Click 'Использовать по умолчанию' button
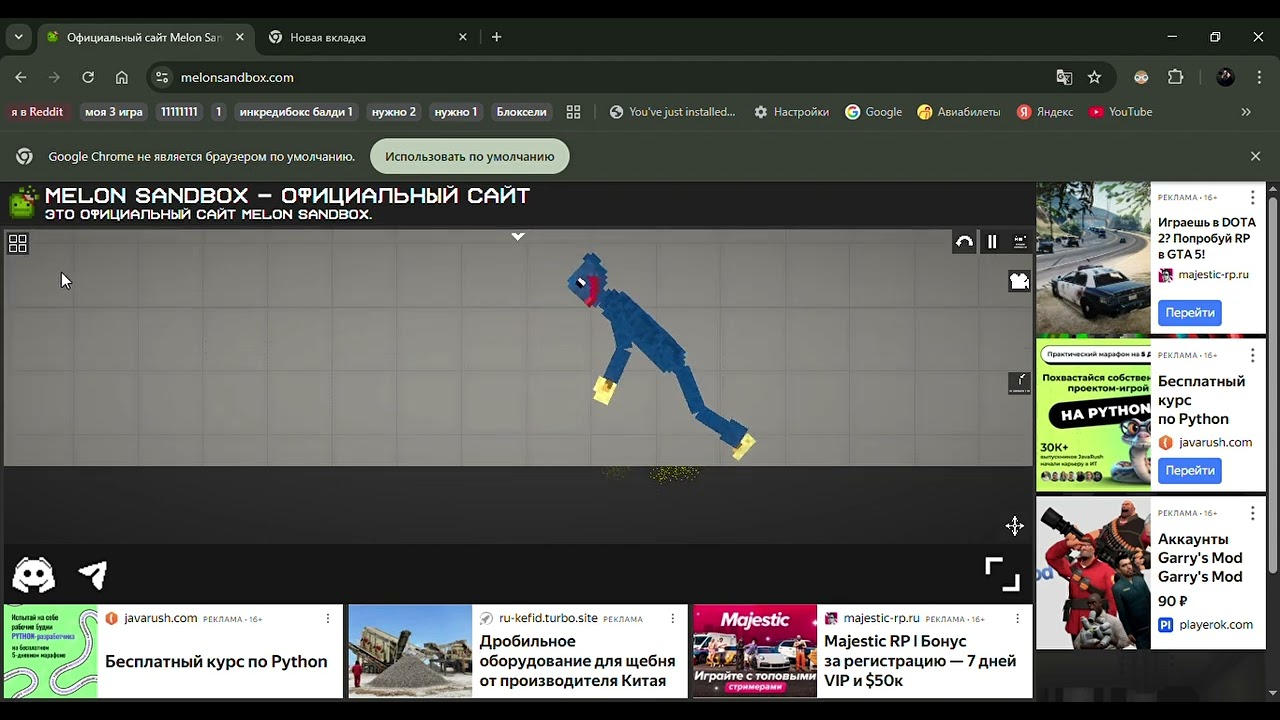 (470, 156)
